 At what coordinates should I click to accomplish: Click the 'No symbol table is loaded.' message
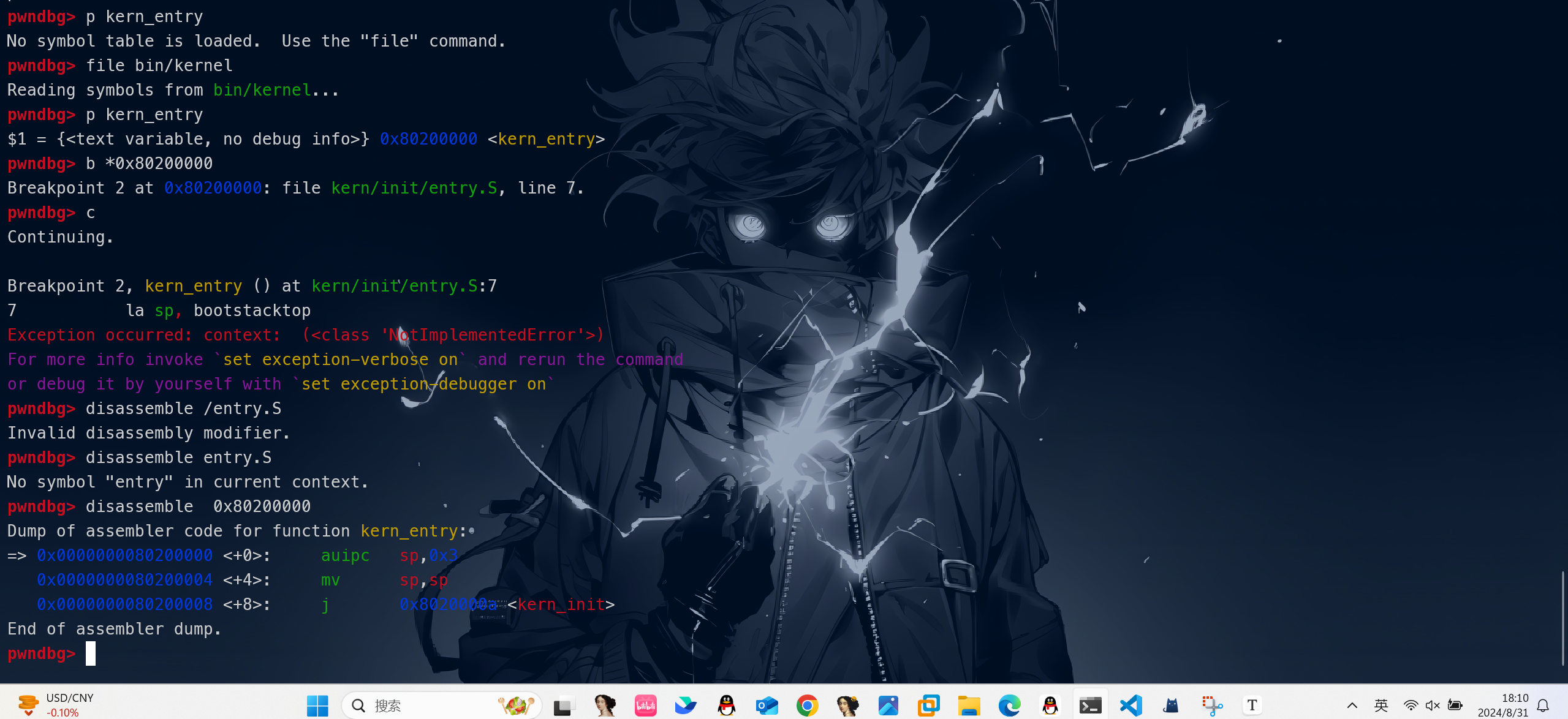(x=134, y=41)
